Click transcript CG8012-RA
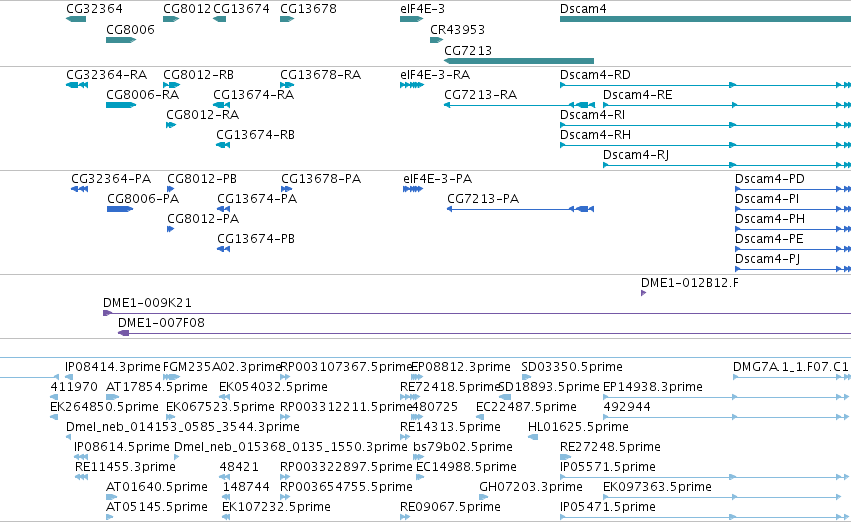Viewport: 851px width, 522px height. (x=202, y=114)
